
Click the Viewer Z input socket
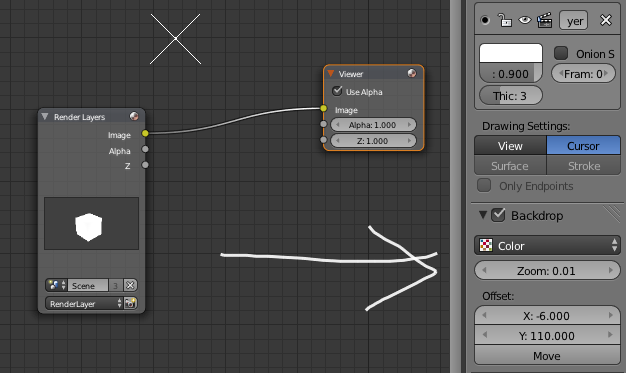click(x=323, y=140)
